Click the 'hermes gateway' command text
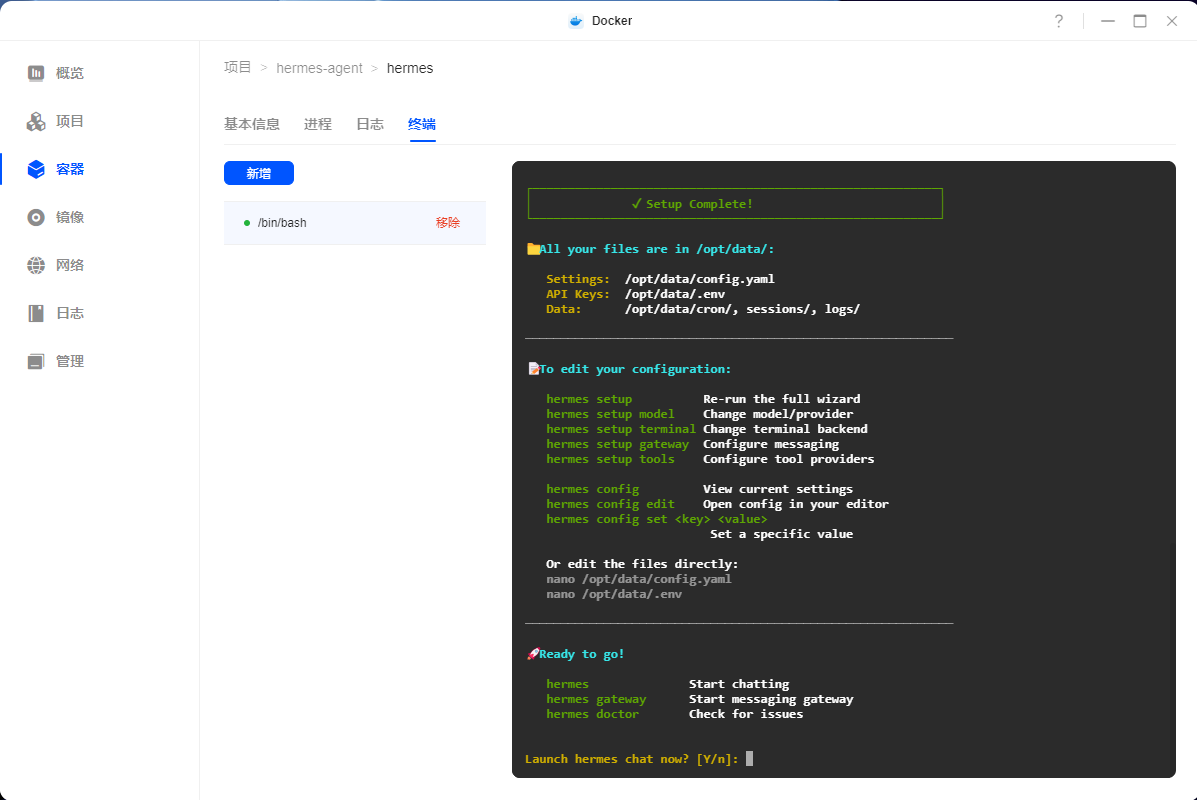This screenshot has width=1197, height=800. click(x=595, y=699)
